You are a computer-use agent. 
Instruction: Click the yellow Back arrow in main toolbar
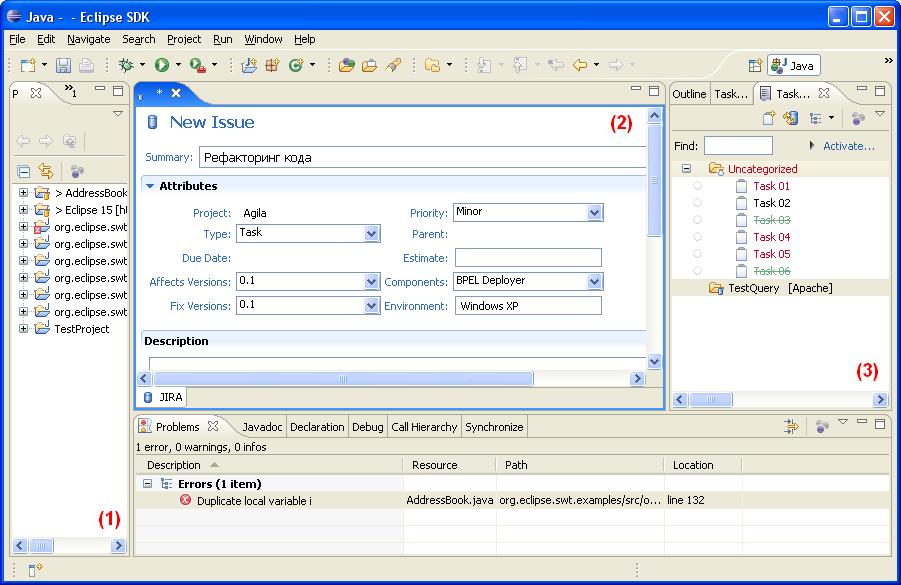click(x=580, y=66)
